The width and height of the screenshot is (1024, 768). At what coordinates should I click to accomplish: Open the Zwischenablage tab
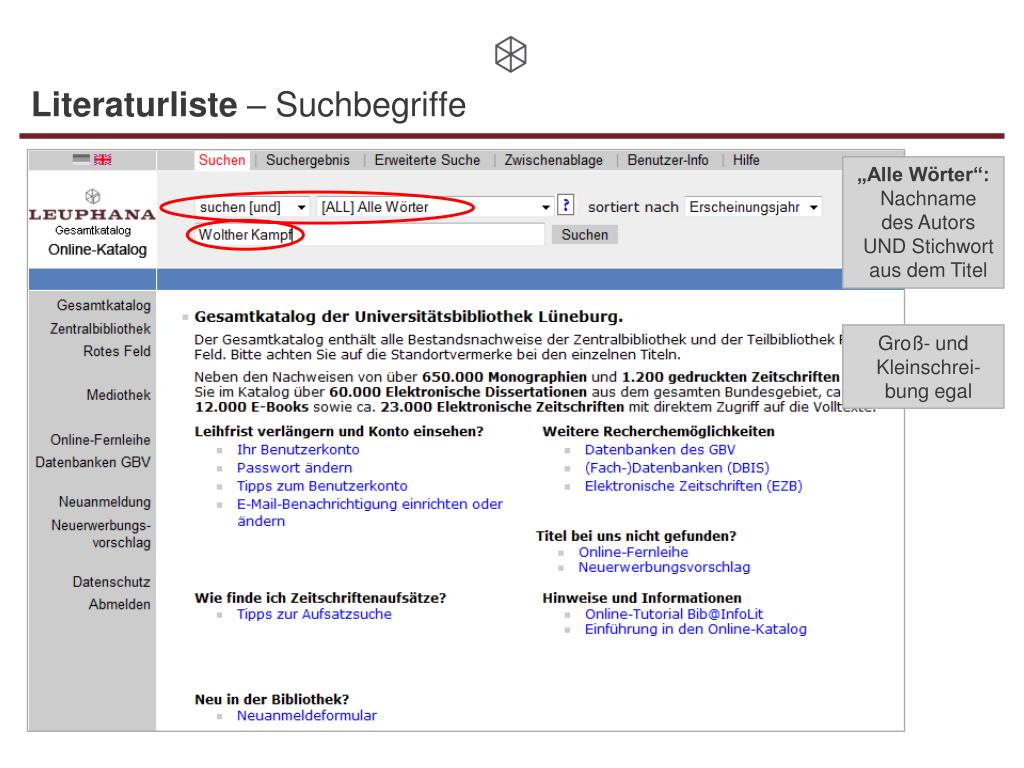coord(553,160)
